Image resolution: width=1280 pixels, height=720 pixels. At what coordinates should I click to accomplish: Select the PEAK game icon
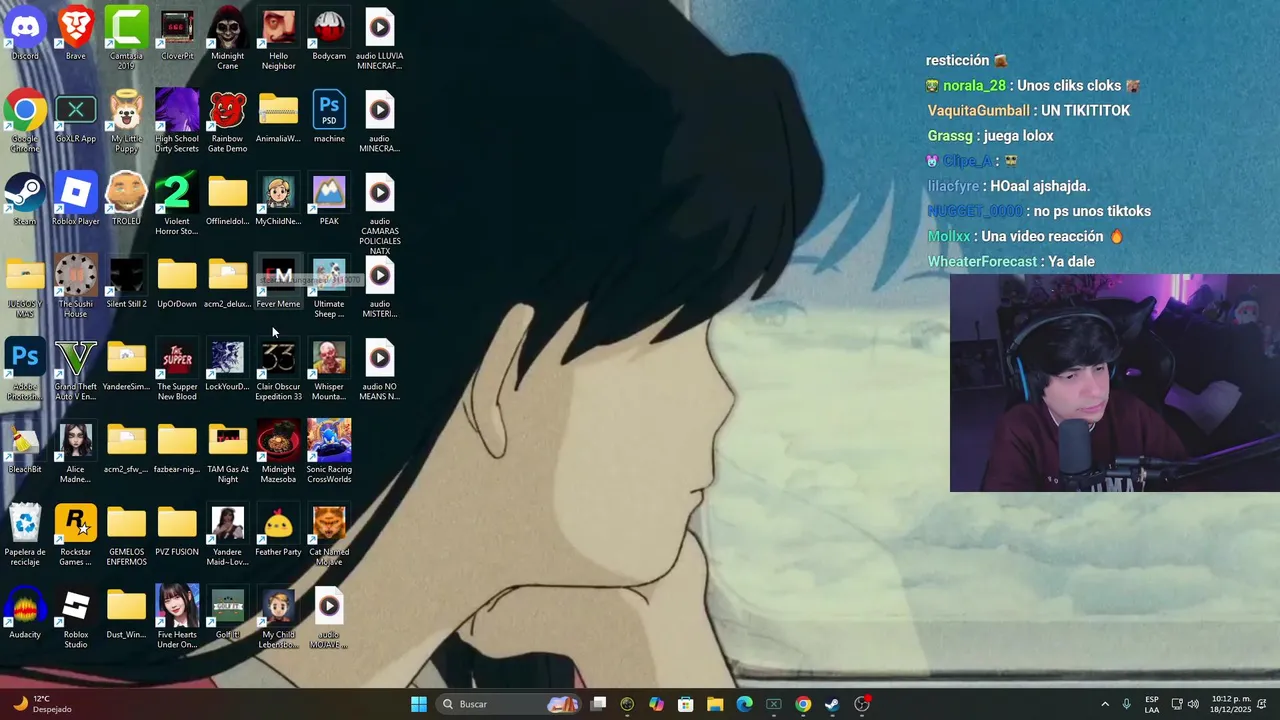pos(329,200)
